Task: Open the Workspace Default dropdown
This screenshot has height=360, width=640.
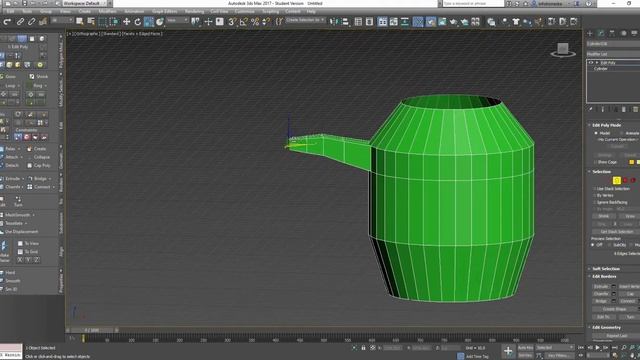Action: point(84,3)
